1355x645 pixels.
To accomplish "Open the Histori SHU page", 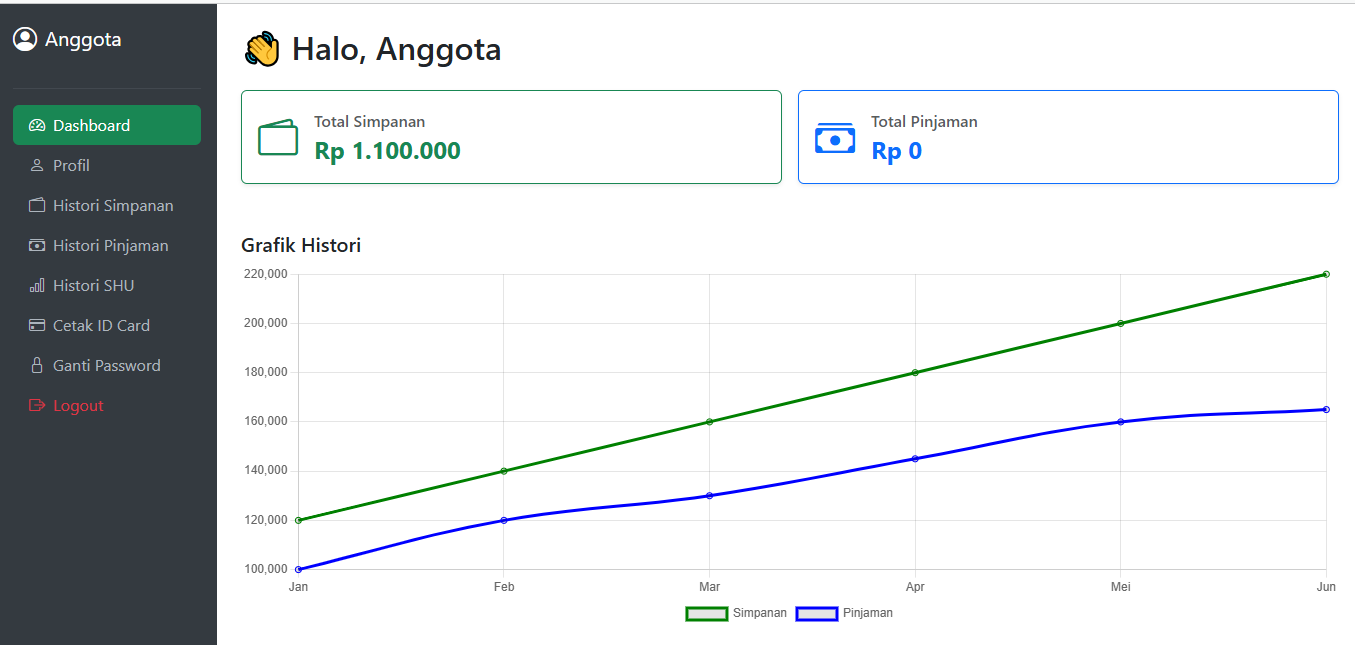I will (x=93, y=286).
